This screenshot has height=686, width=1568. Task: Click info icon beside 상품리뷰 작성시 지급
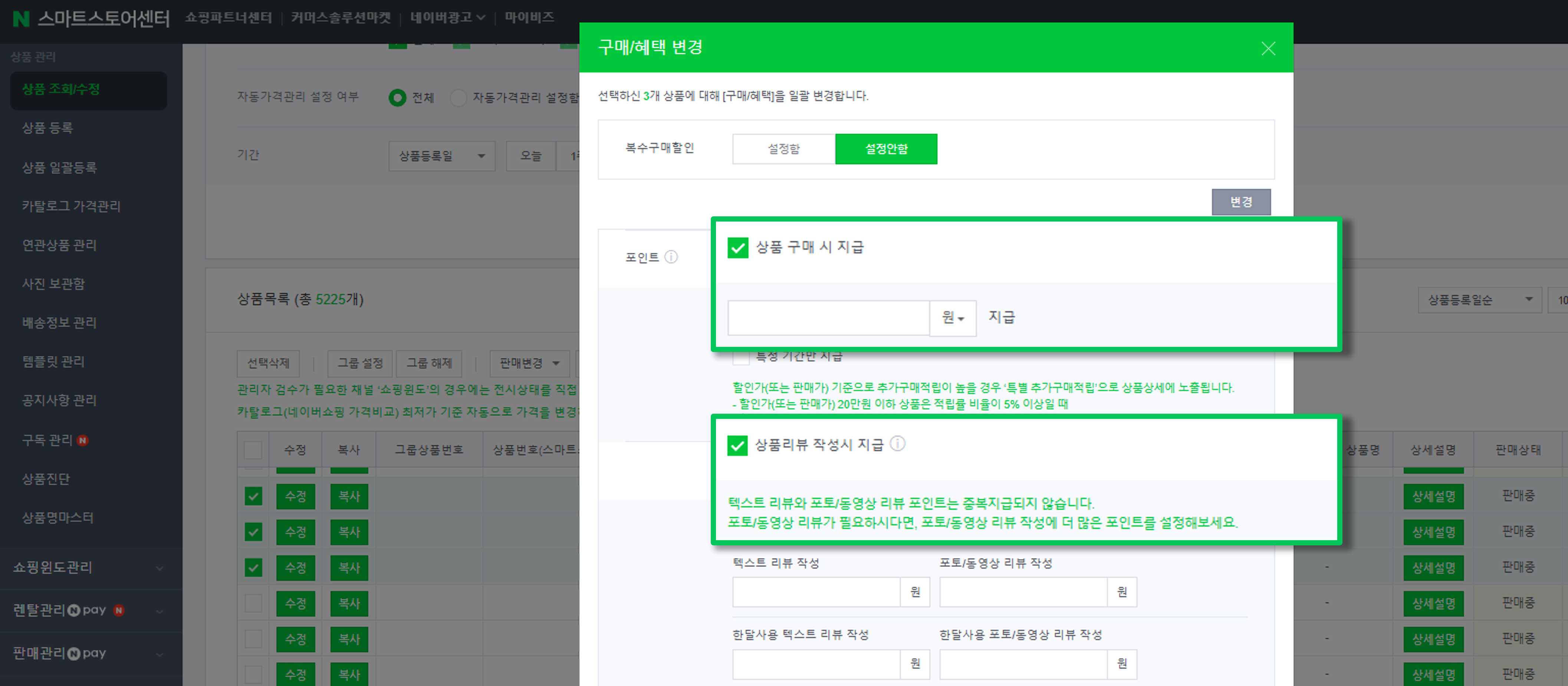point(897,444)
